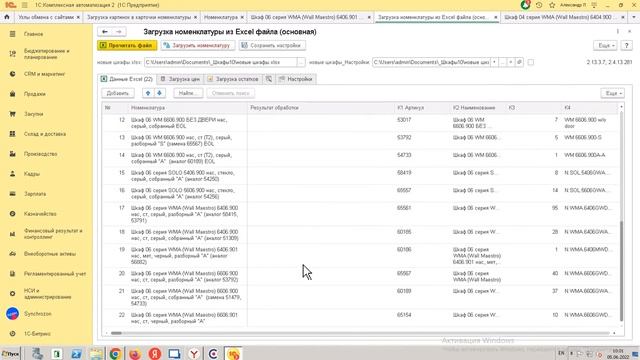640x360 pixels.
Task: Open Firefox from the Windows taskbar
Action: point(135,353)
